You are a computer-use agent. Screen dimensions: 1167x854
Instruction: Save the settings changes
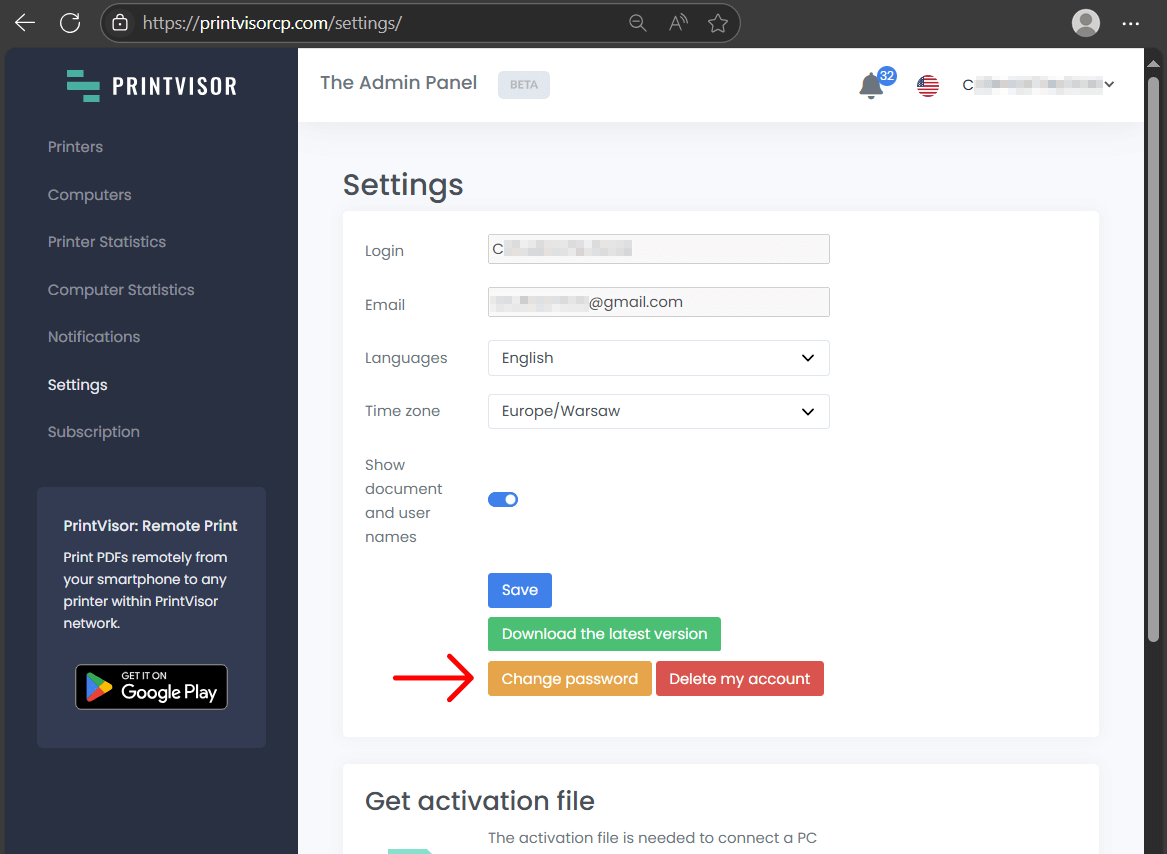519,590
